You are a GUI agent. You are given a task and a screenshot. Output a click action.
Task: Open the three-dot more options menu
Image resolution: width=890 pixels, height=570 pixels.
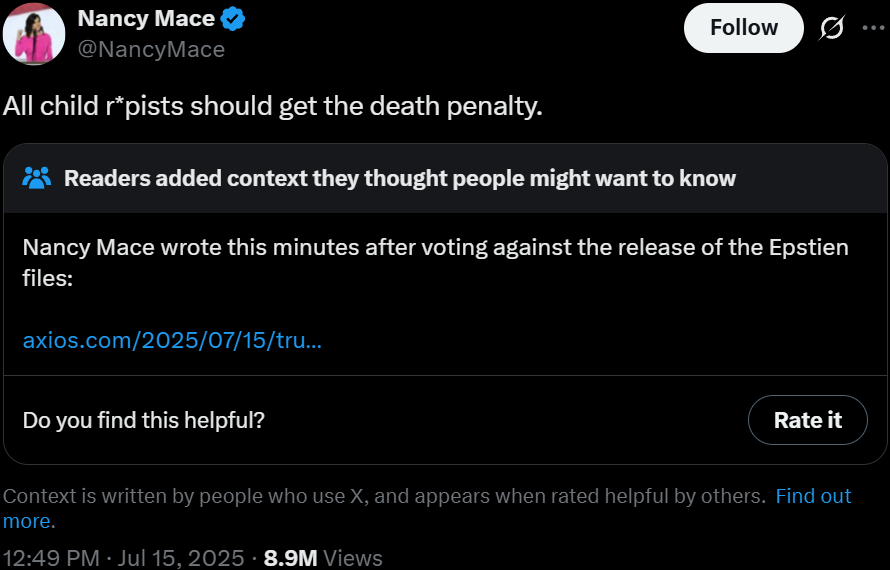[x=872, y=28]
